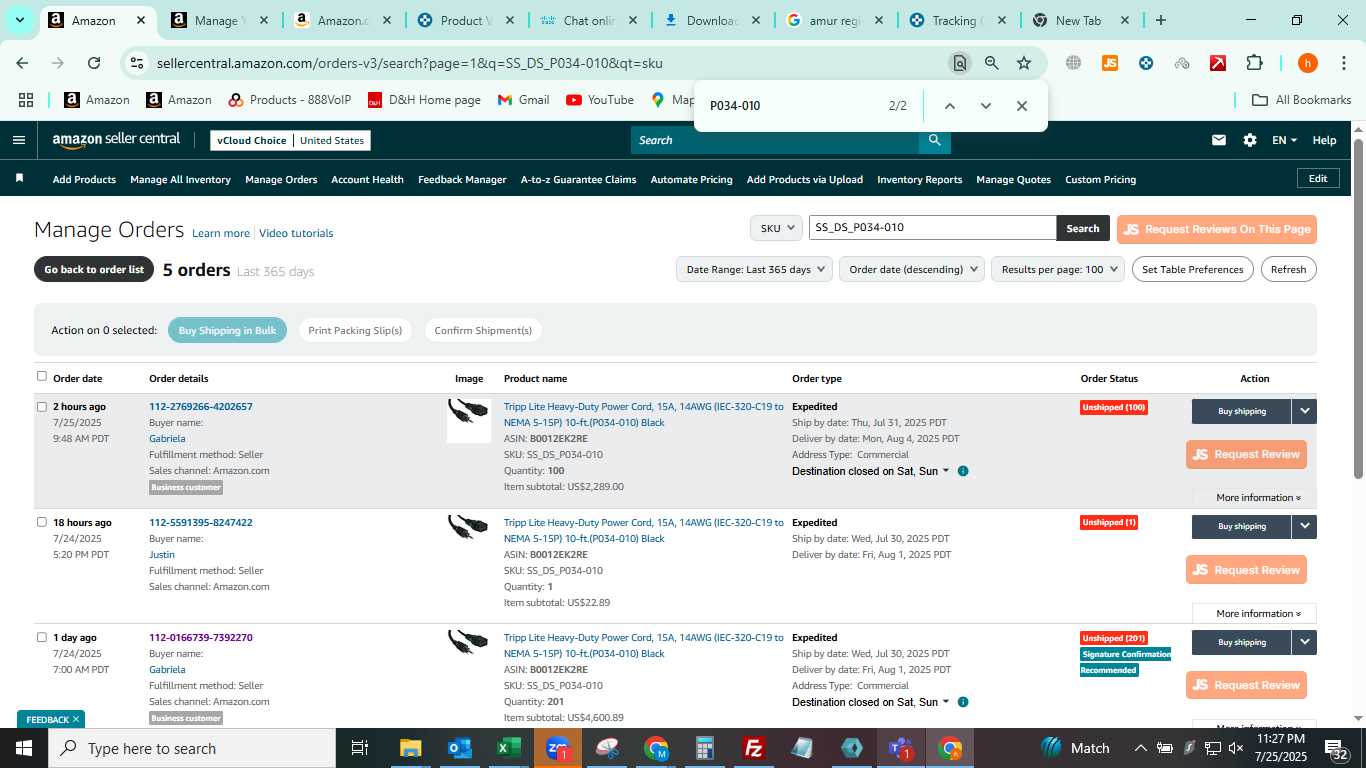The image size is (1366, 768).
Task: Click the JS orange extension icon
Action: [1109, 63]
